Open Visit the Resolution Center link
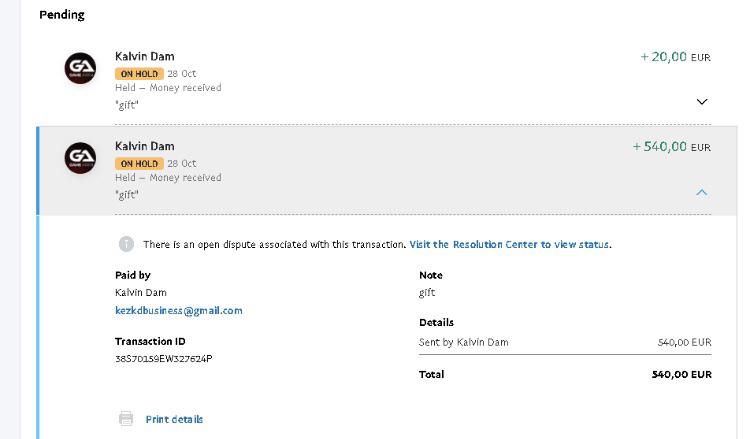The image size is (750, 439). (509, 244)
